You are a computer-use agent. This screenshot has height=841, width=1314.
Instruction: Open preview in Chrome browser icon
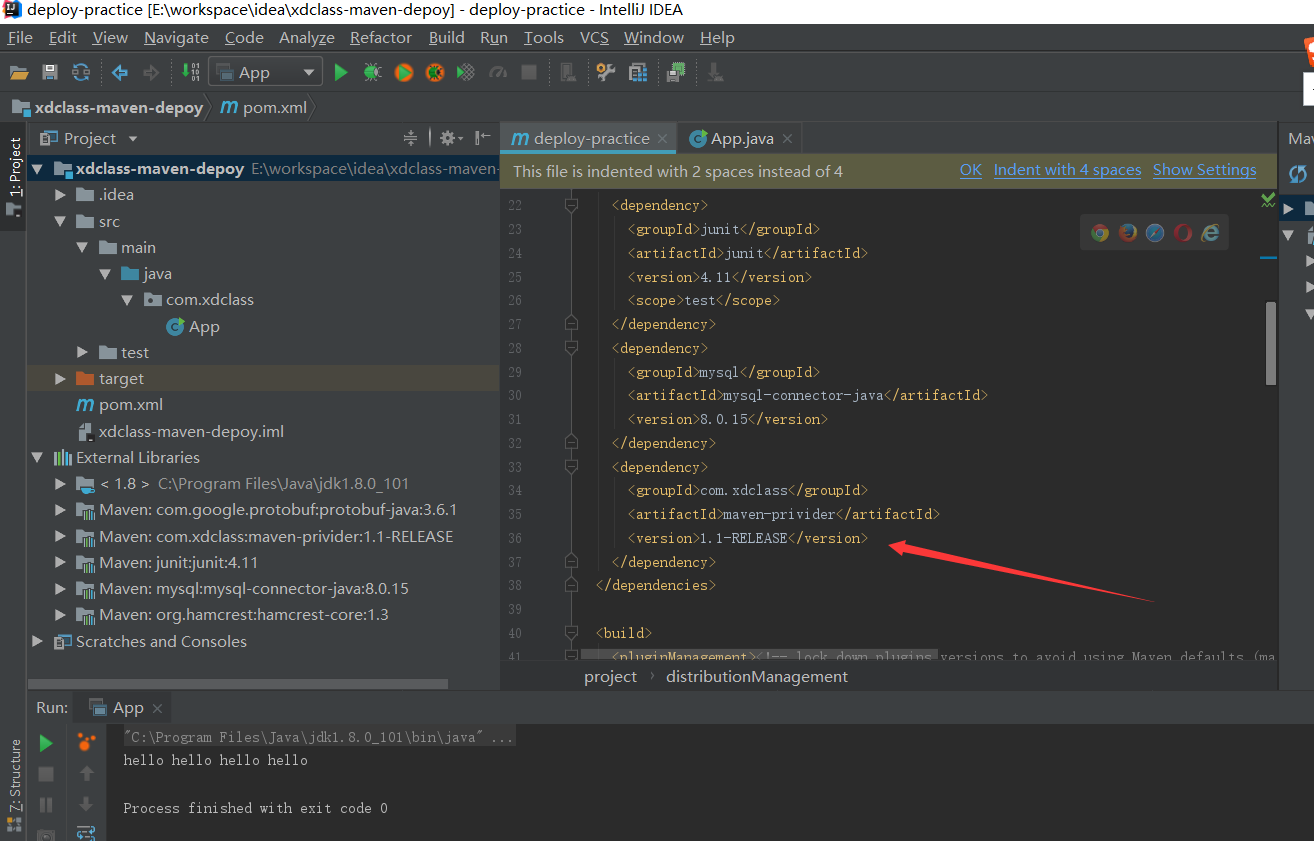[x=1100, y=233]
